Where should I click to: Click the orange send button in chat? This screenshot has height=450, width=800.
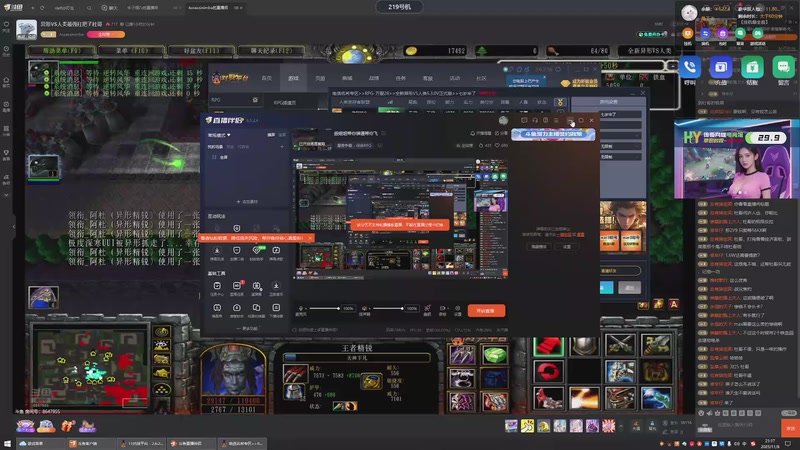tap(790, 428)
